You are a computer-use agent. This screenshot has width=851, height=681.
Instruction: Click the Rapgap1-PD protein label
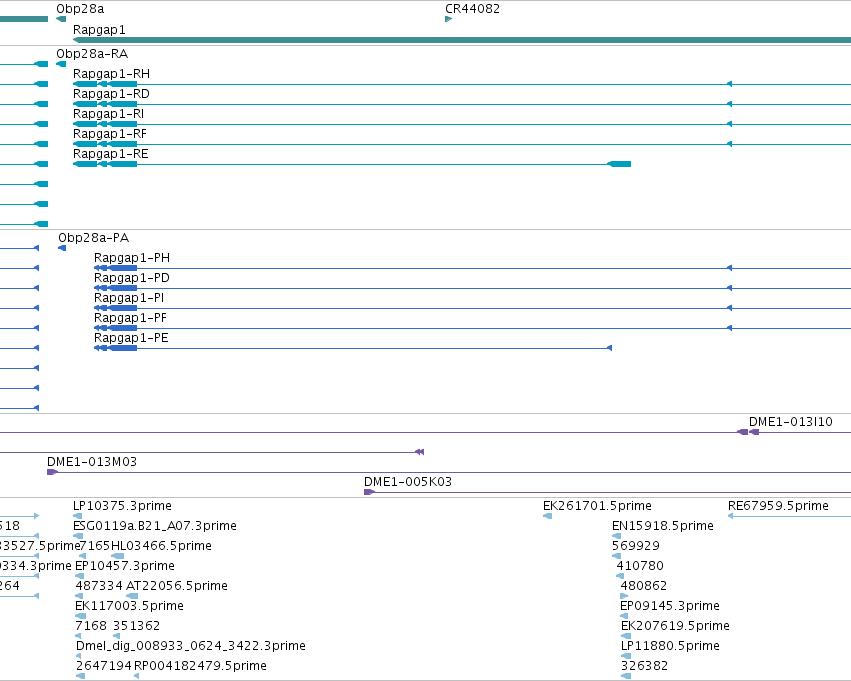point(132,278)
